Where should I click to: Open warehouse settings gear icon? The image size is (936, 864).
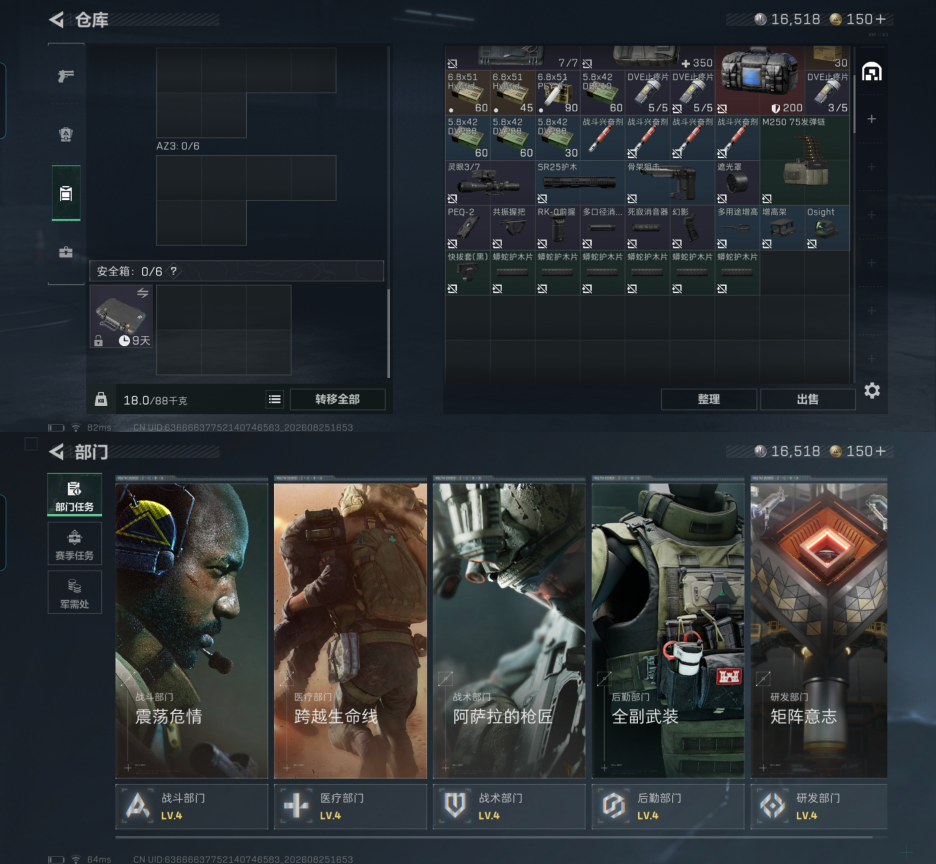(872, 391)
